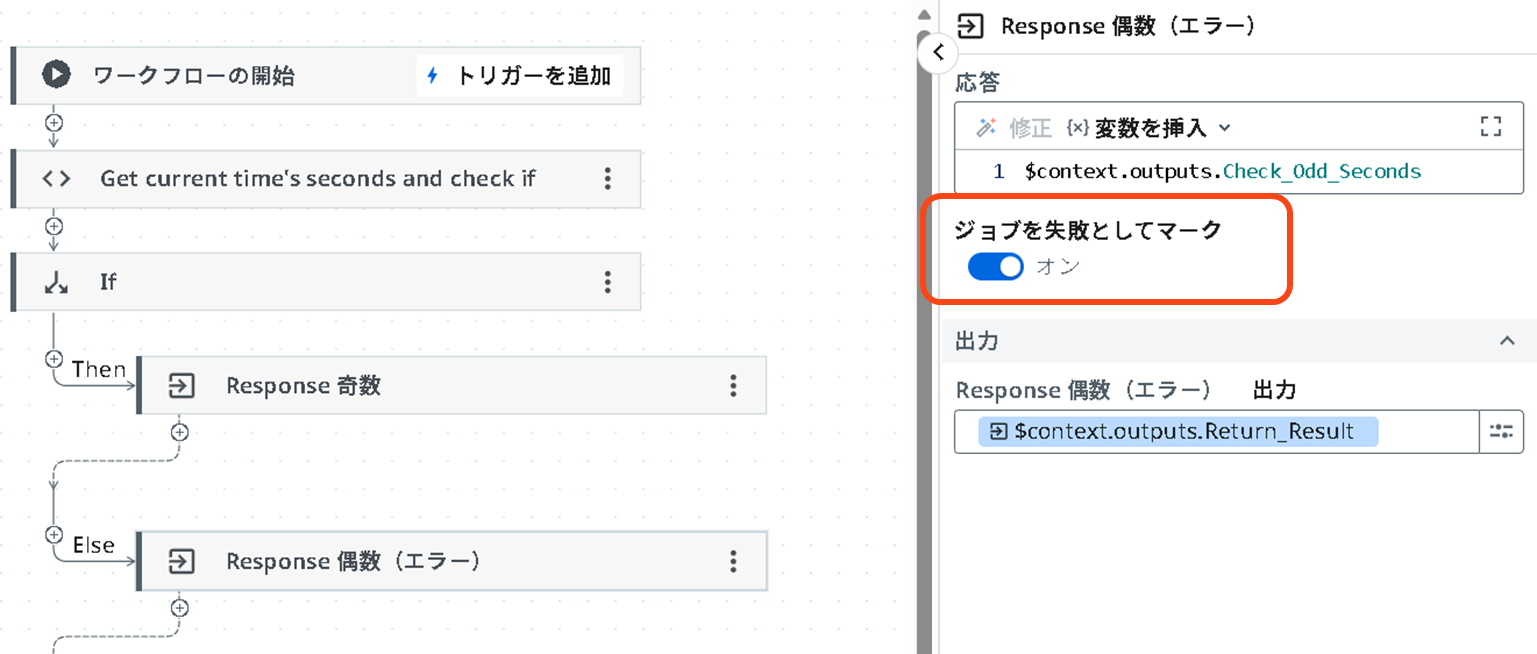Open the three-dot menu on the If step

[x=607, y=282]
